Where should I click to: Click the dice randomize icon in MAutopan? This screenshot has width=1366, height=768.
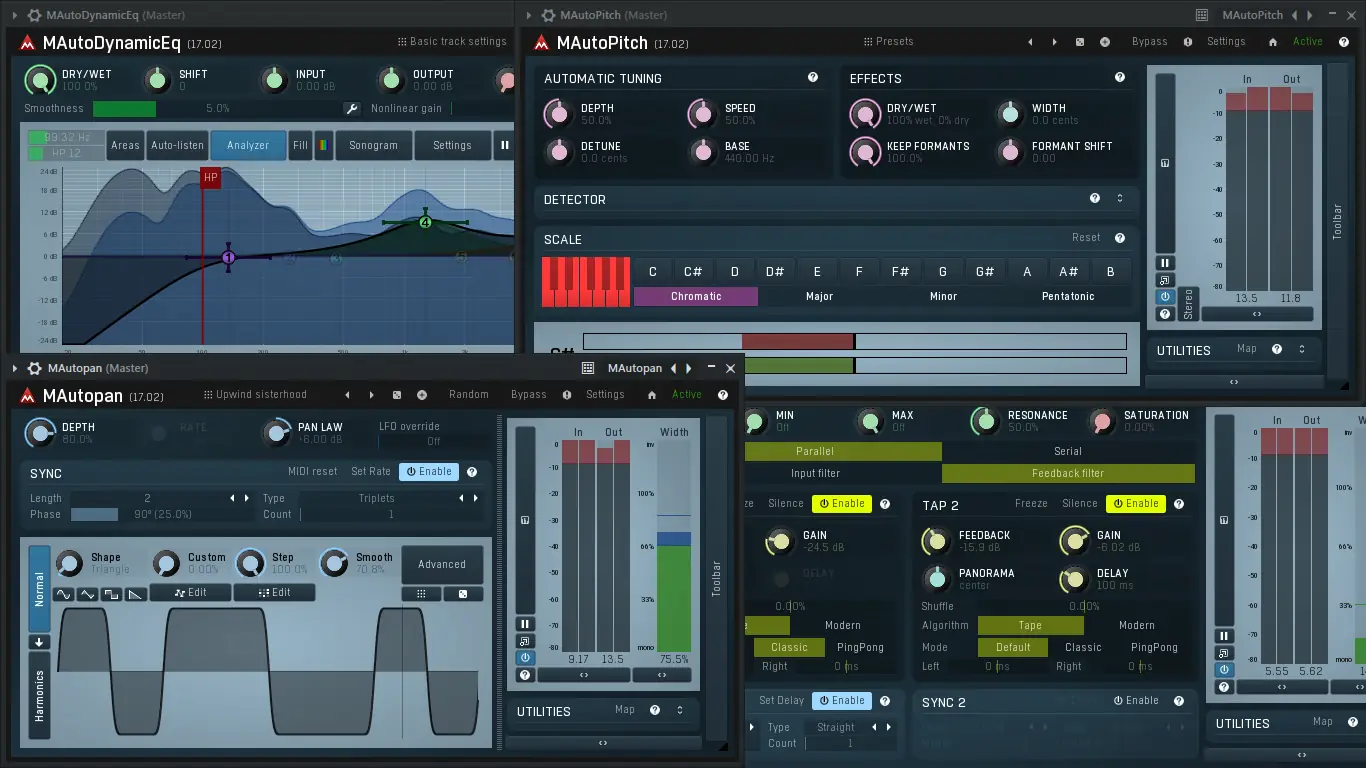pyautogui.click(x=397, y=395)
